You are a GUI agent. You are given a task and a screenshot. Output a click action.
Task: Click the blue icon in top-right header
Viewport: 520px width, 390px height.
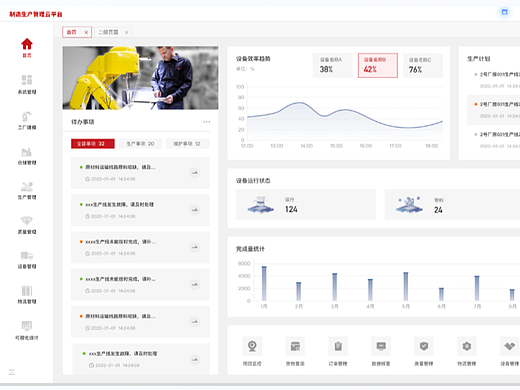504,12
